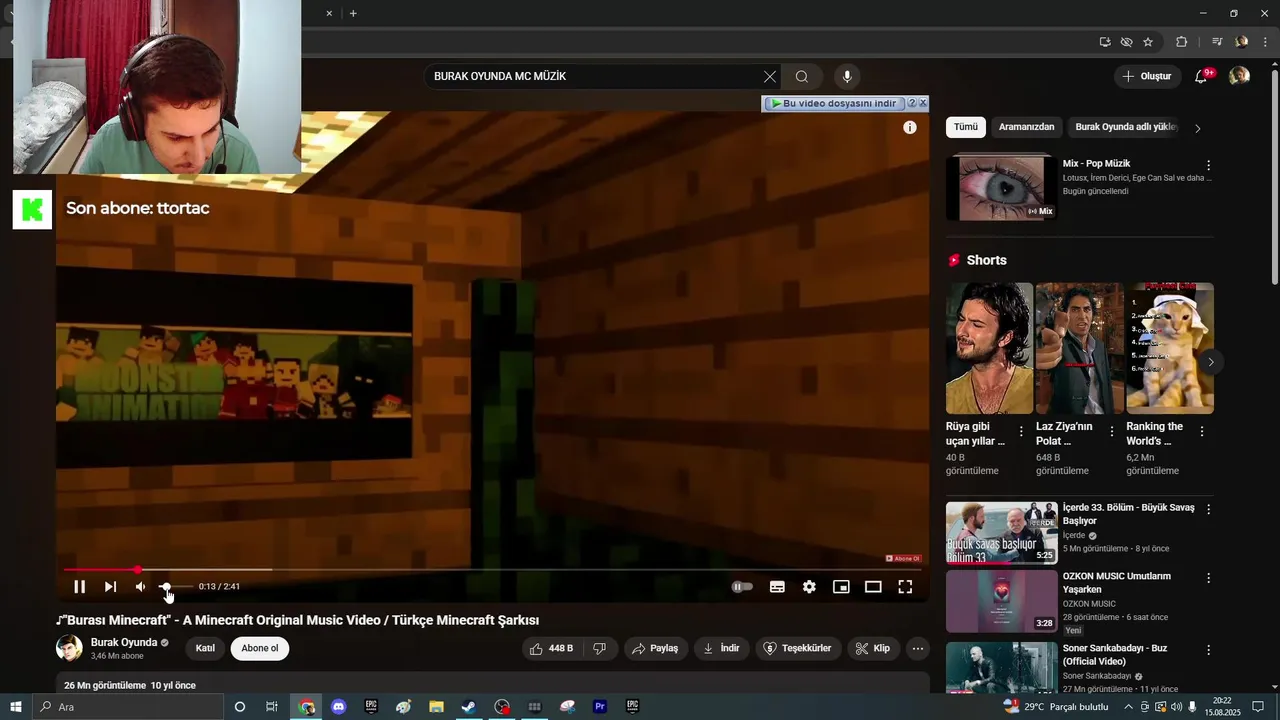Toggle subtitles/captions button

(x=777, y=587)
